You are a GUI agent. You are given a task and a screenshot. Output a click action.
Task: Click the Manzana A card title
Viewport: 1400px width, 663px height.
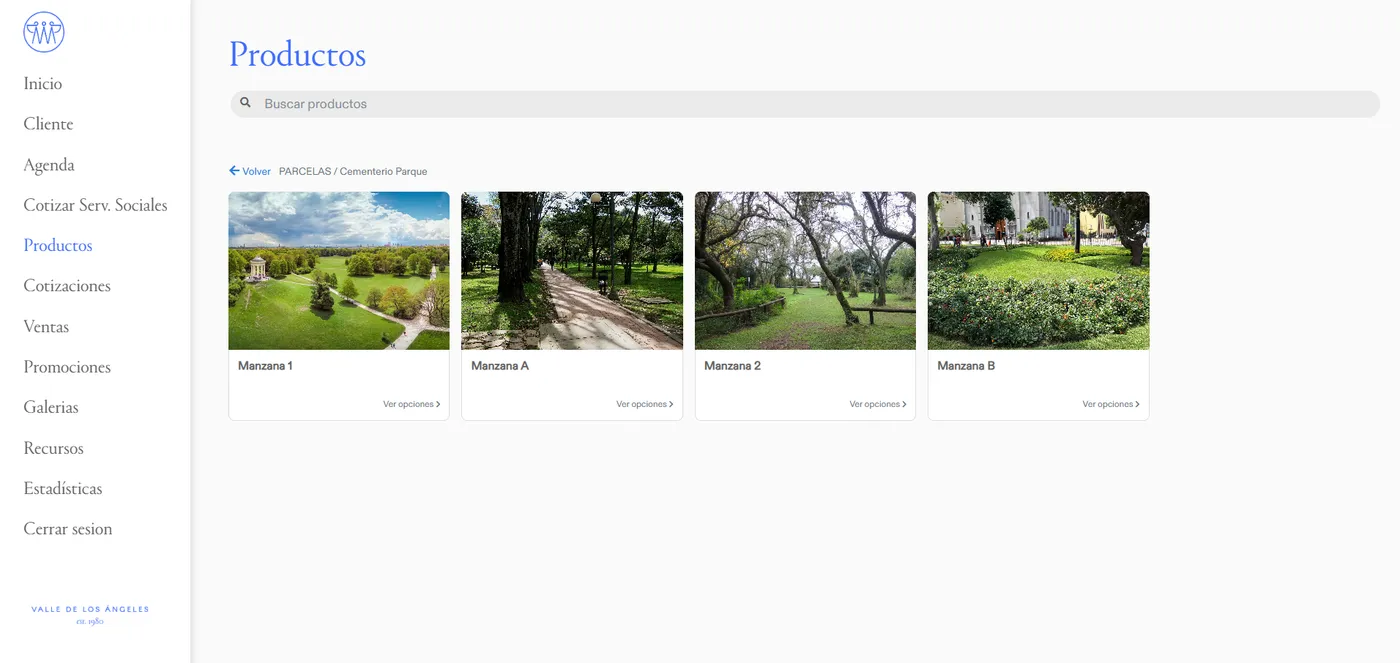tap(500, 366)
